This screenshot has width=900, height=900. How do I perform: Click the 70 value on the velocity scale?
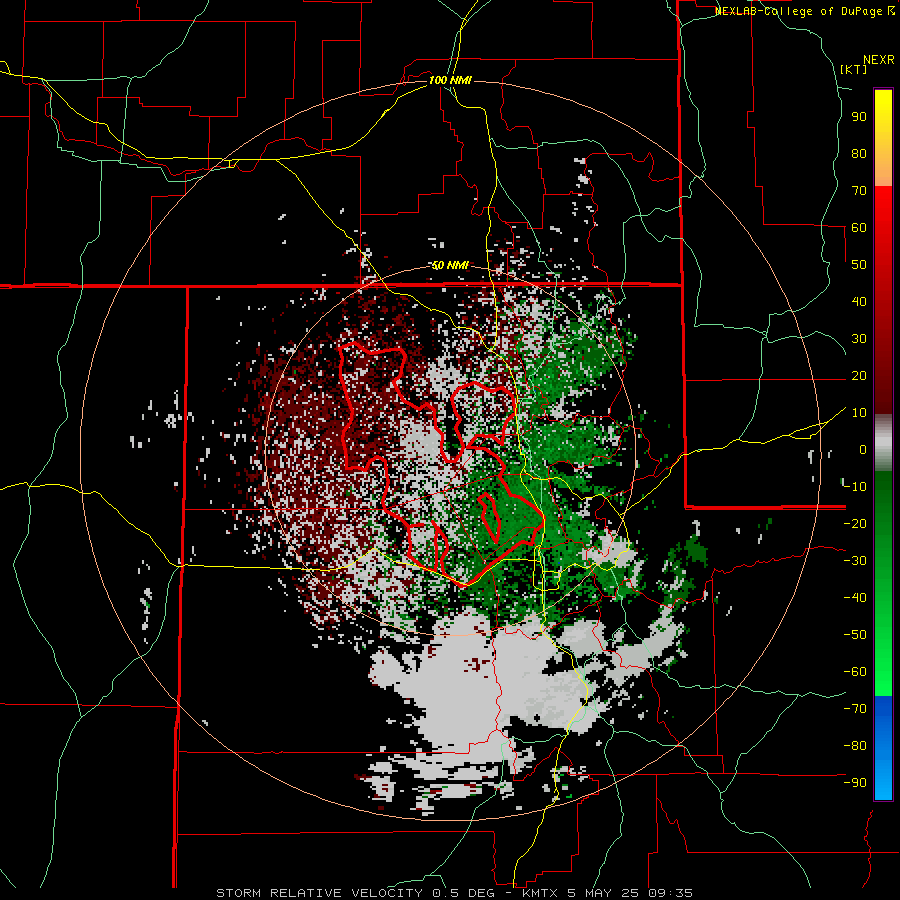859,191
